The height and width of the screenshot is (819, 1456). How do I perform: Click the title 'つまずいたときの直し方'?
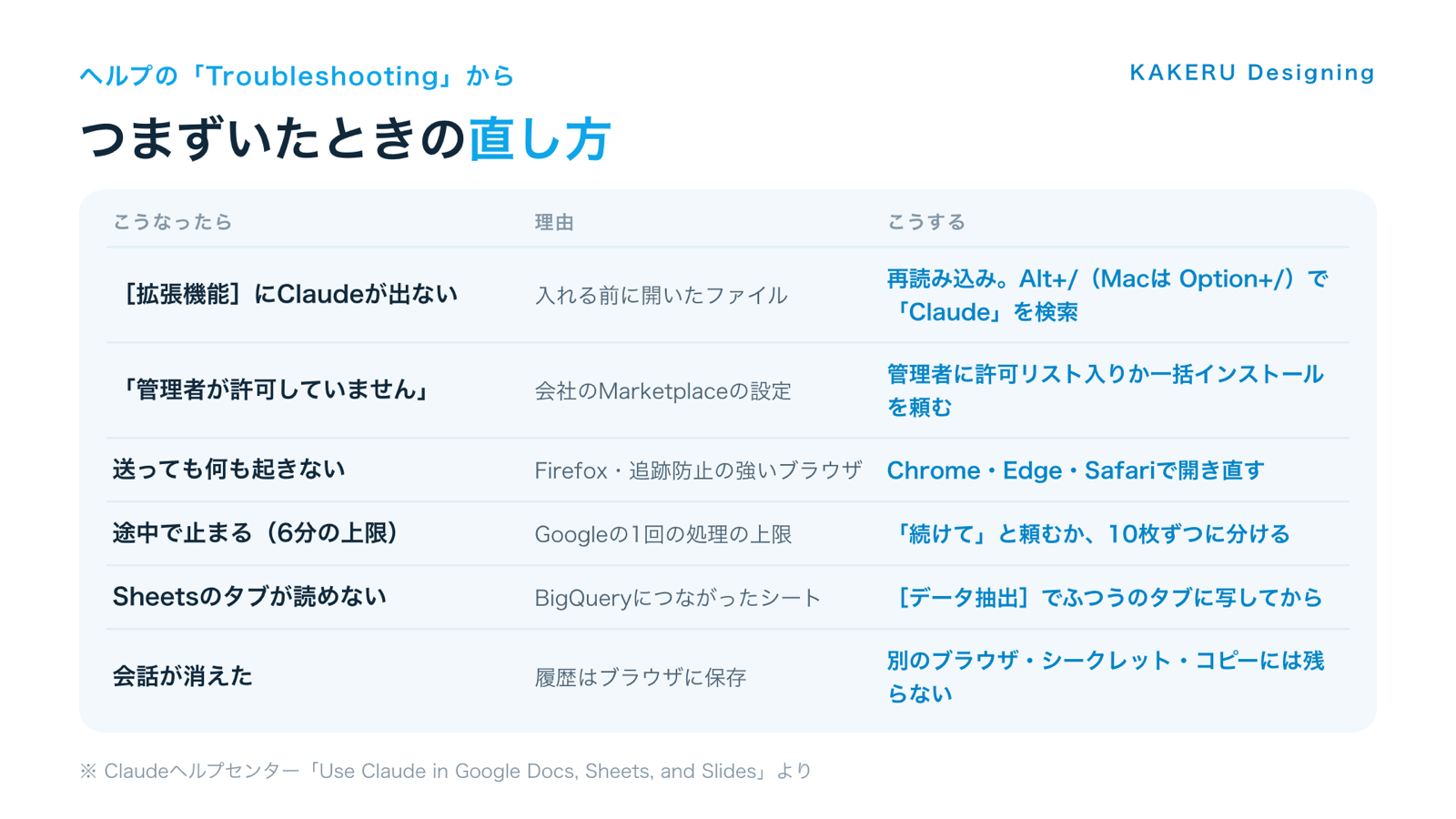point(345,139)
